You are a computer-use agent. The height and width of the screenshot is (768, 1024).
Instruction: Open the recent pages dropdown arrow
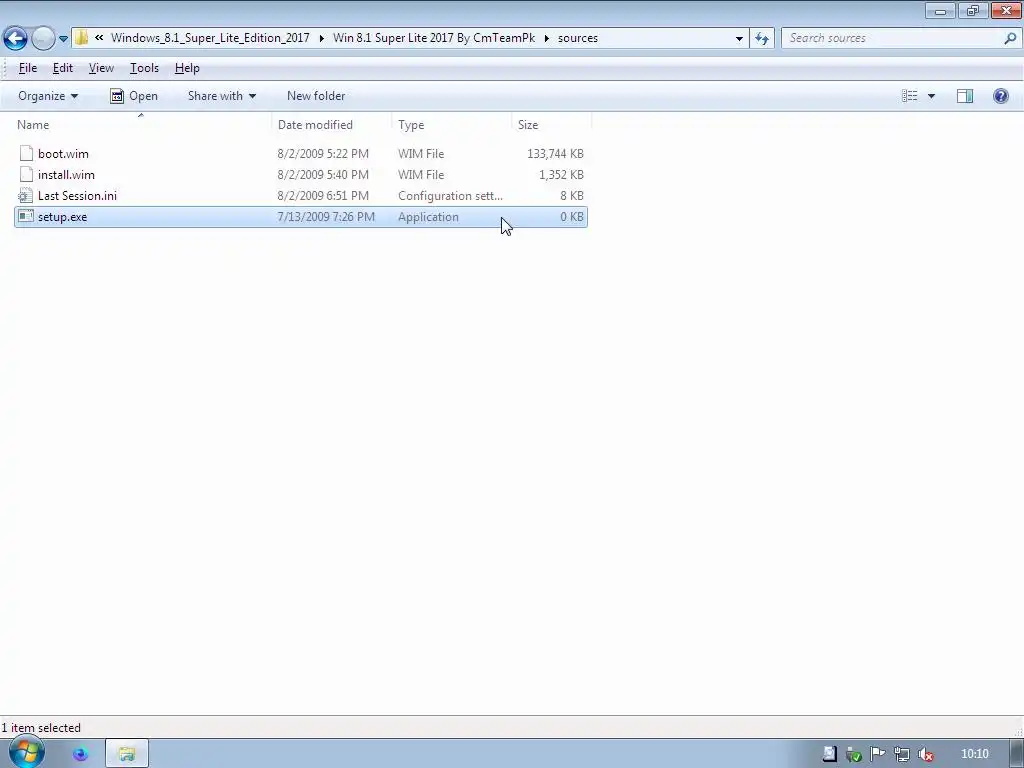(63, 39)
